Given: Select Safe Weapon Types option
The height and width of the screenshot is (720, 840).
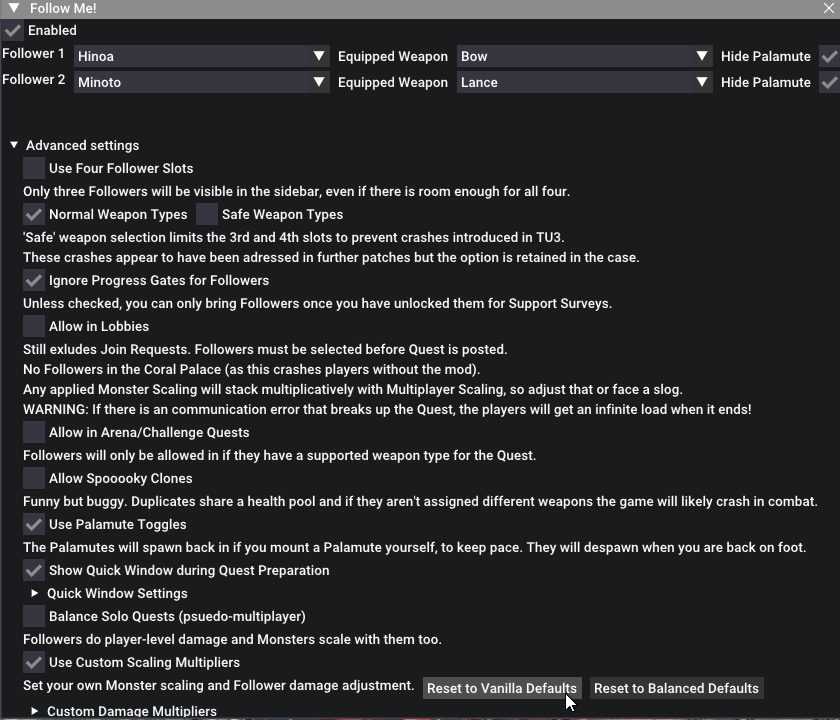Looking at the screenshot, I should [x=207, y=214].
